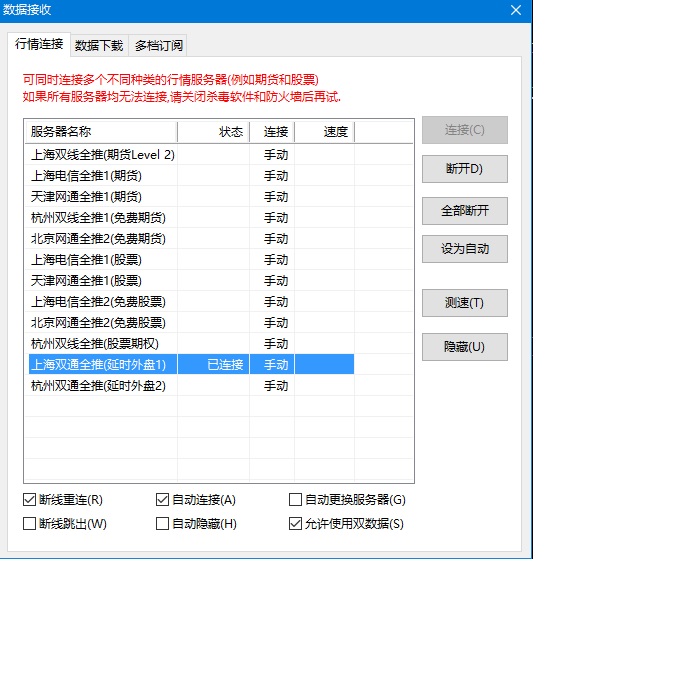
Task: Sort by the 服务器名称 column header
Action: [x=101, y=132]
